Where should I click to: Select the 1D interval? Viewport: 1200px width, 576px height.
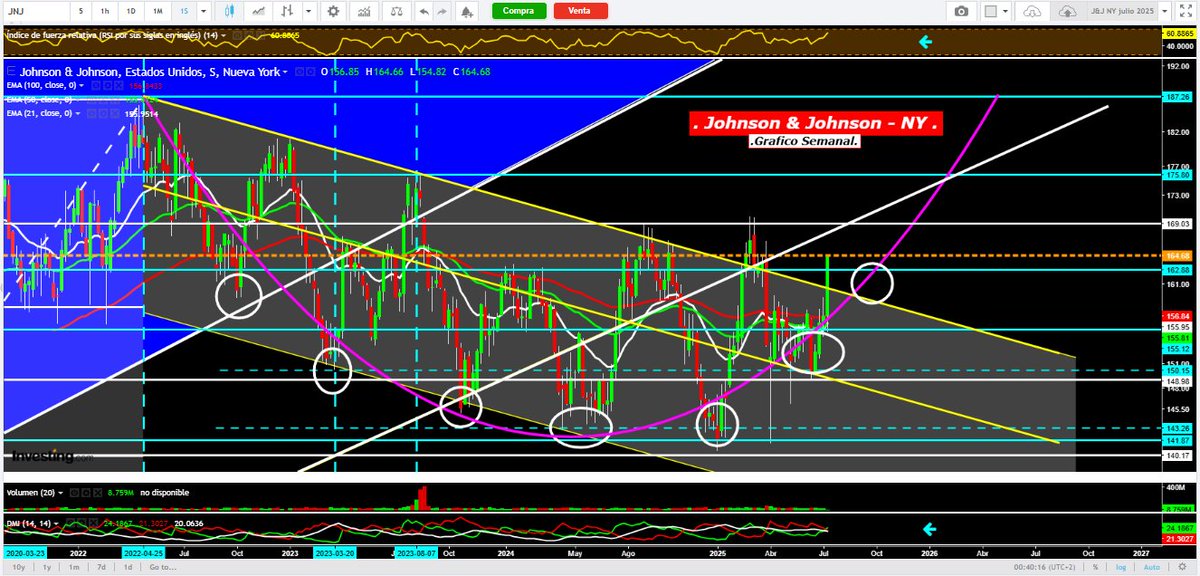pos(131,11)
